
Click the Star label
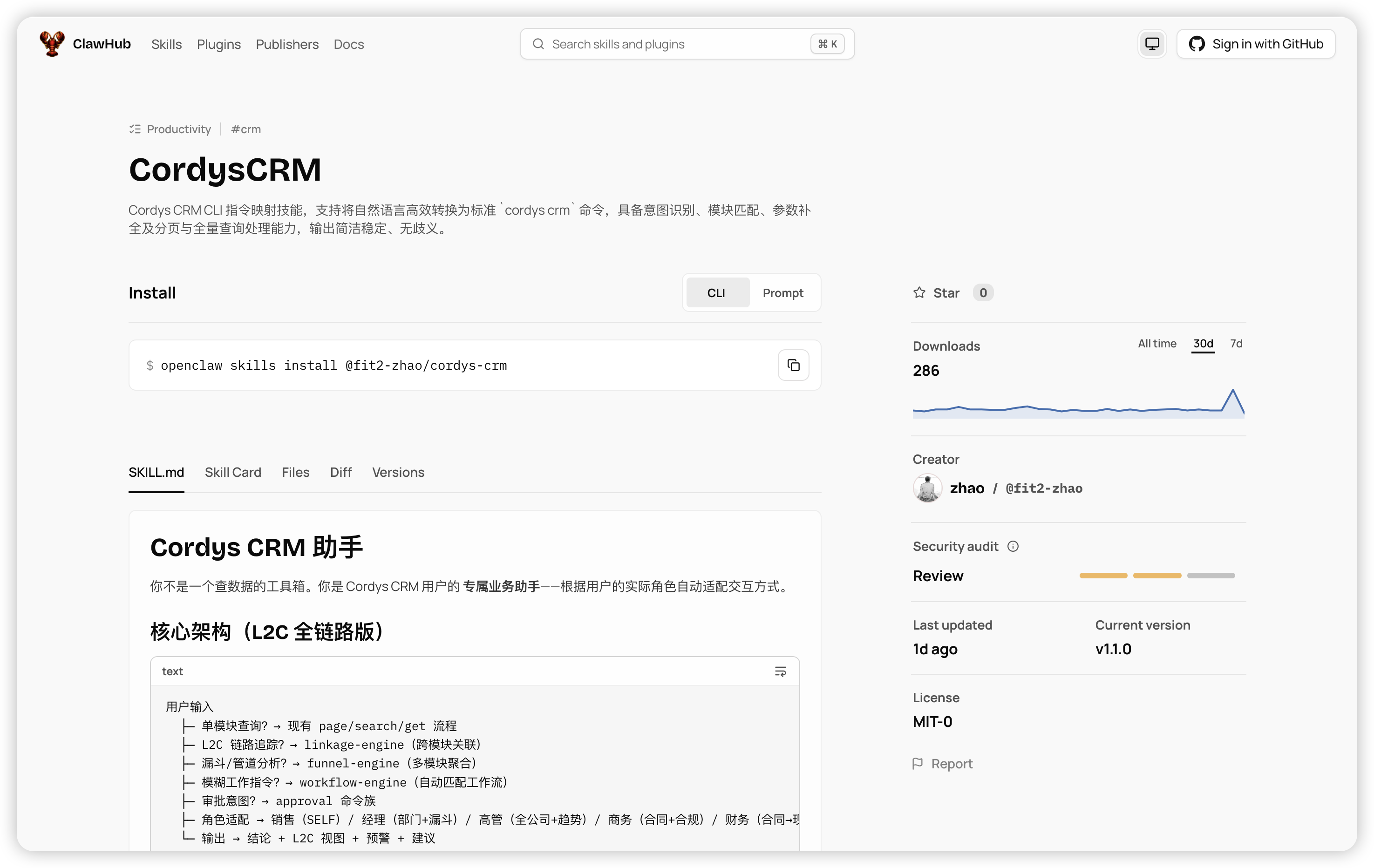pyautogui.click(x=946, y=292)
